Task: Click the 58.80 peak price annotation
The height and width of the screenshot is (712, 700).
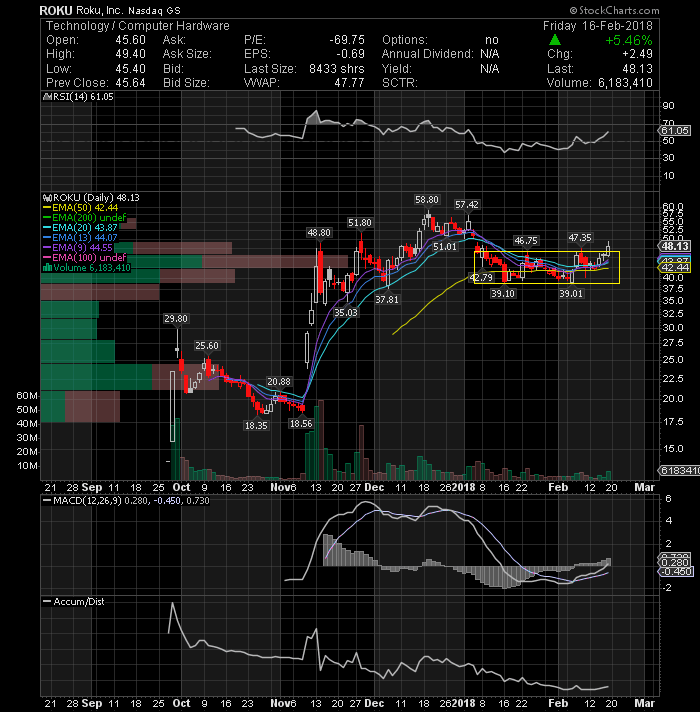Action: 427,200
